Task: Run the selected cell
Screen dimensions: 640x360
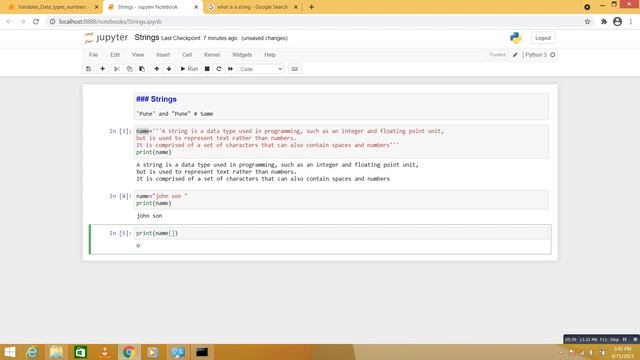Action: (x=189, y=69)
